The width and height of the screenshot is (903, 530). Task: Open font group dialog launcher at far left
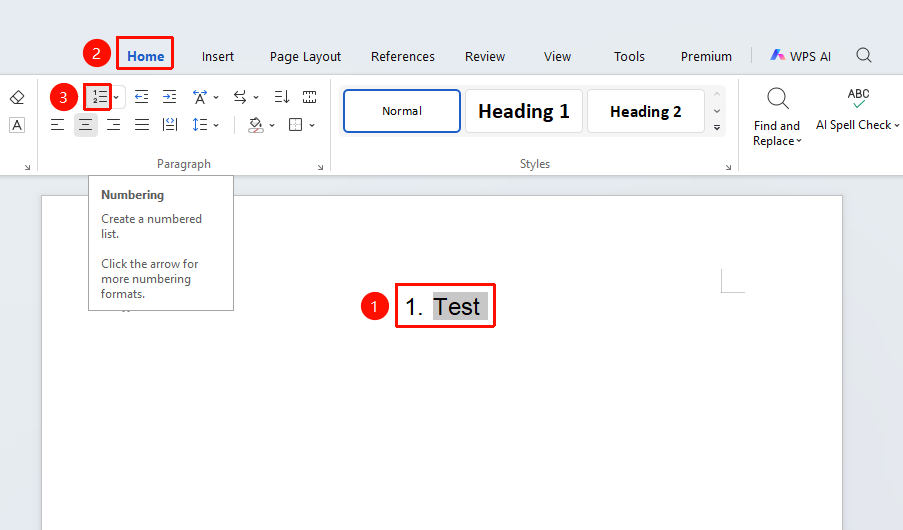[27, 167]
